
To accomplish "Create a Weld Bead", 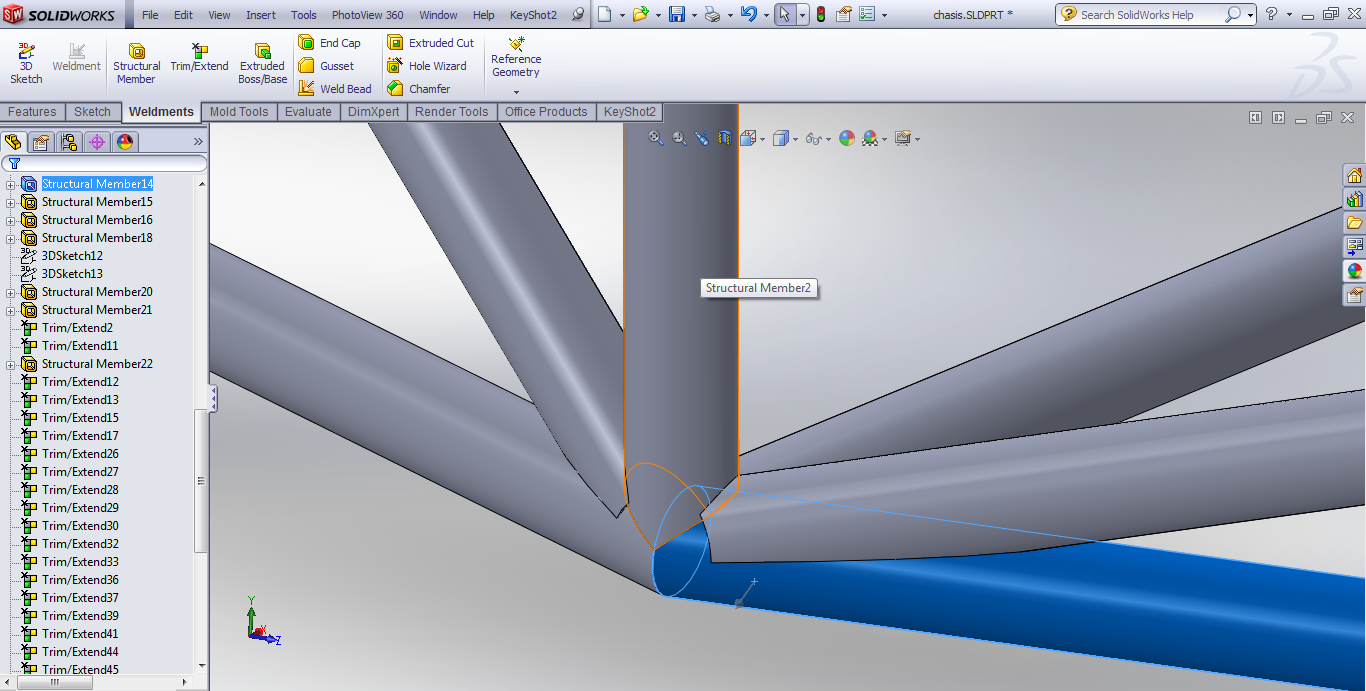I will (335, 89).
